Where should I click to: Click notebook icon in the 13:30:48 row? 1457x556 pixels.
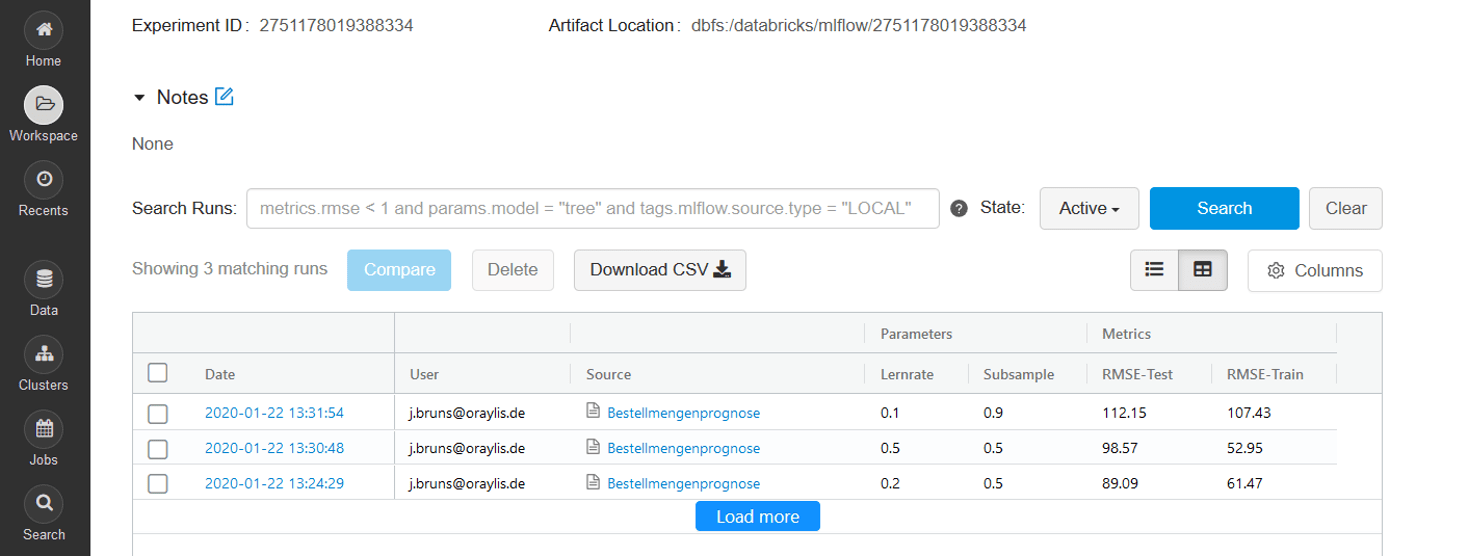click(593, 448)
